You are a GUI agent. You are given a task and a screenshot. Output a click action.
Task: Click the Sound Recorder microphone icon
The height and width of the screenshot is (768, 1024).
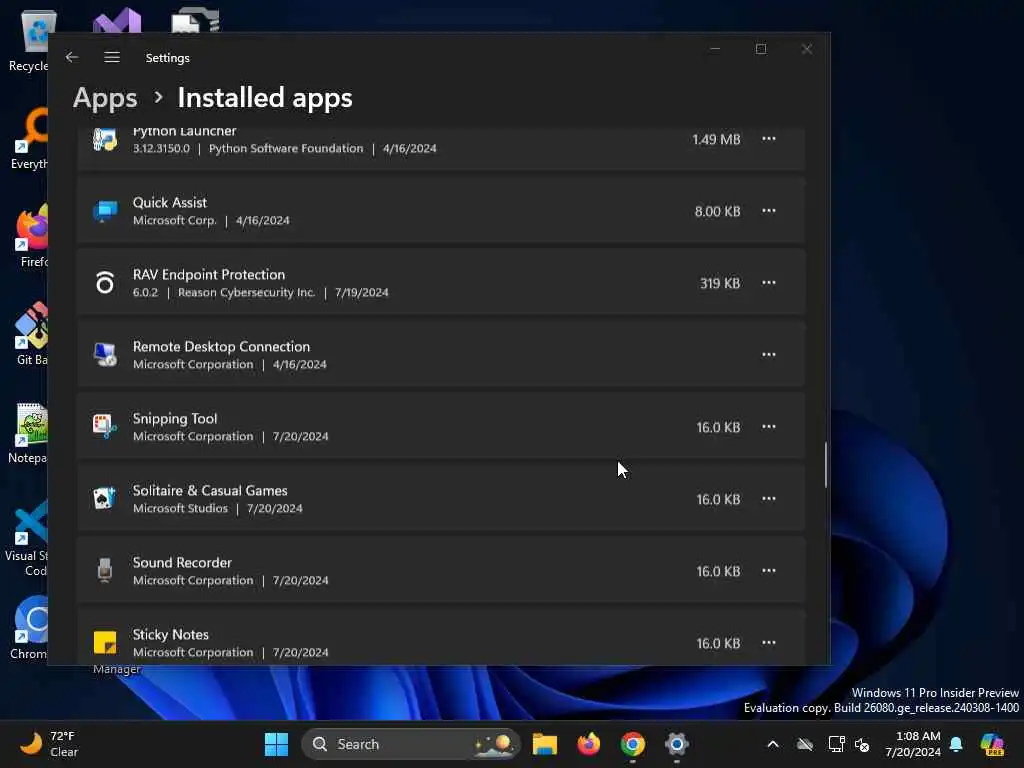(104, 570)
